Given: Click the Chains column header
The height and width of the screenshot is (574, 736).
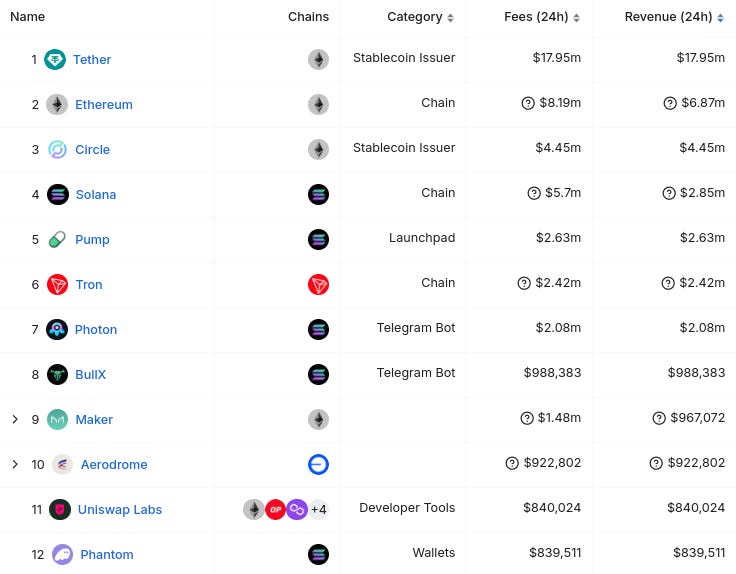Looking at the screenshot, I should [308, 16].
